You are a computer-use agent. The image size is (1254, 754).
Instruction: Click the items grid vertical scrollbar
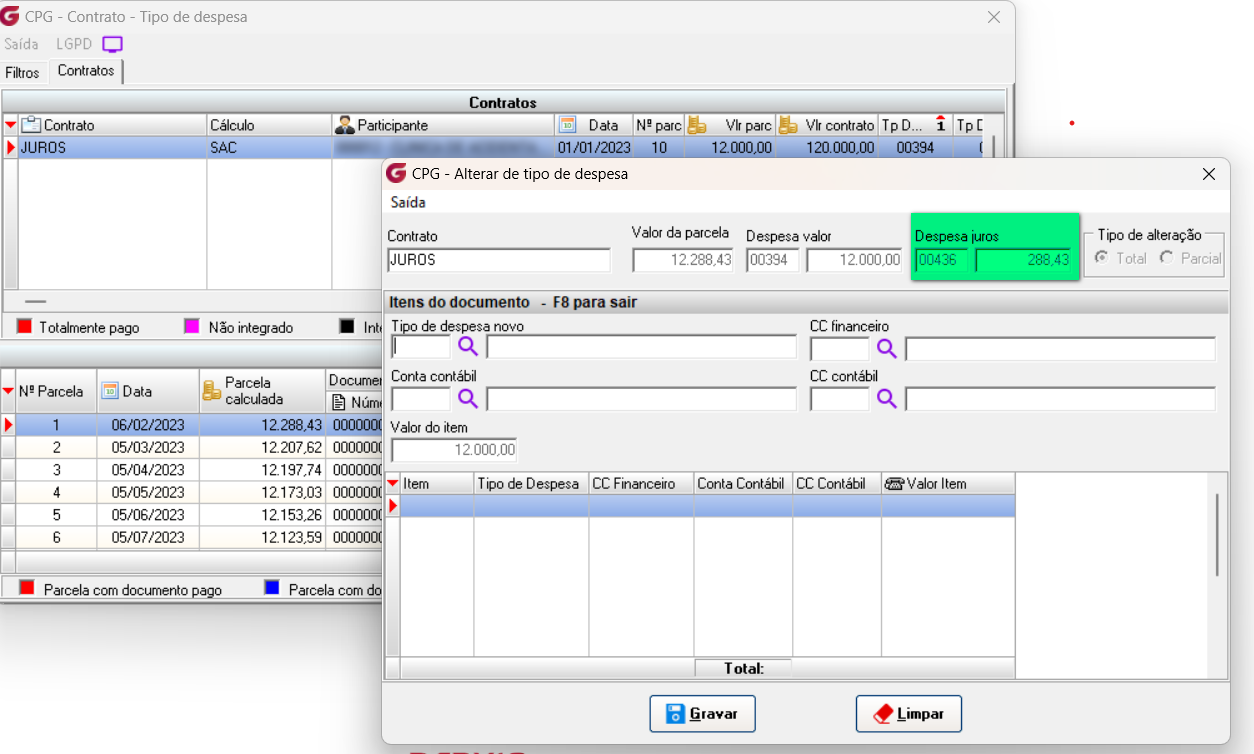tap(1217, 535)
